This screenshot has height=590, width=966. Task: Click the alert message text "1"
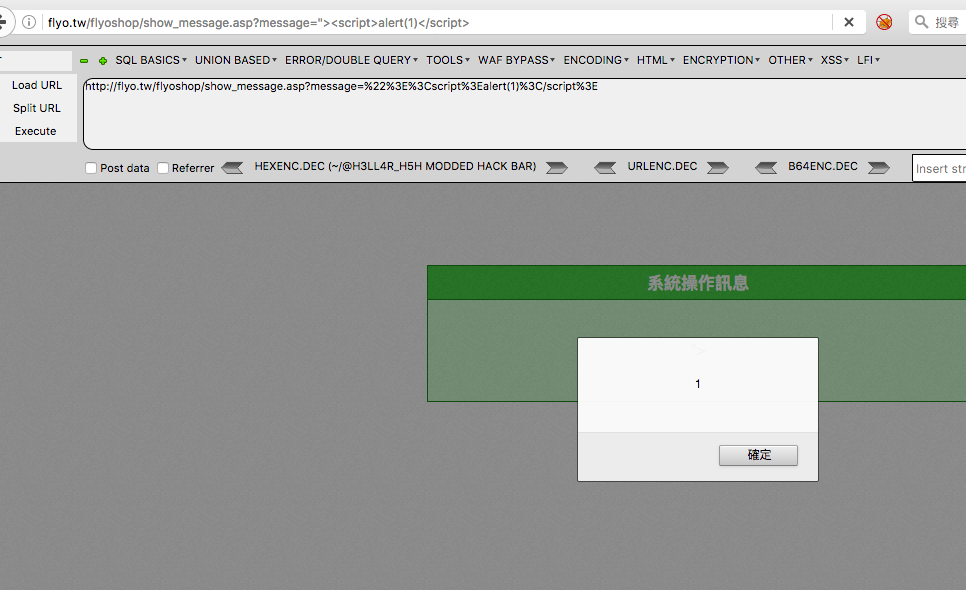(x=697, y=384)
